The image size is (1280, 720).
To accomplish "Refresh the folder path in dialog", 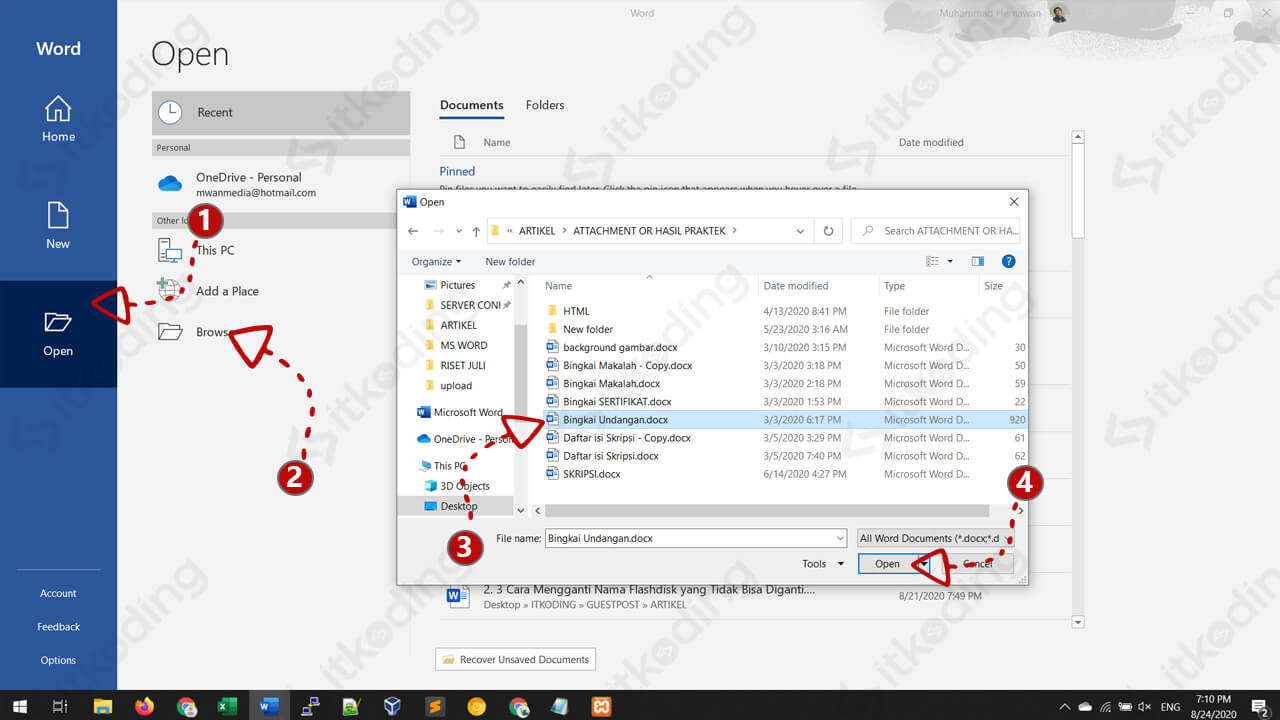I will (828, 231).
